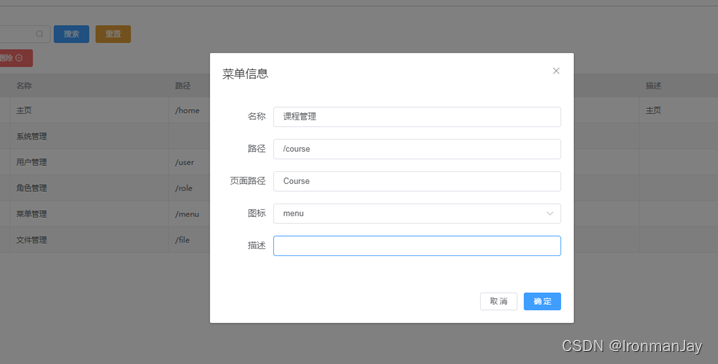Focus the 页面路径 field containing Course
The height and width of the screenshot is (364, 718).
point(417,181)
